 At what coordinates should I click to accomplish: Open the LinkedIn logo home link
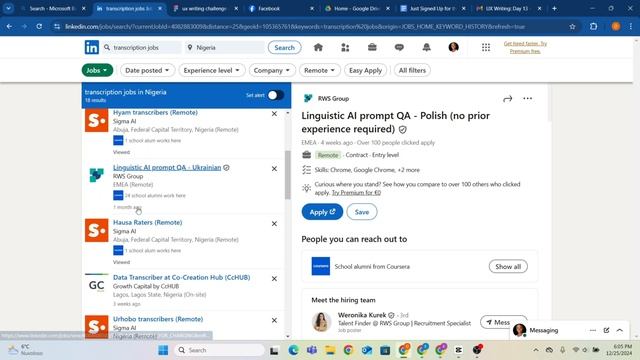(x=91, y=47)
